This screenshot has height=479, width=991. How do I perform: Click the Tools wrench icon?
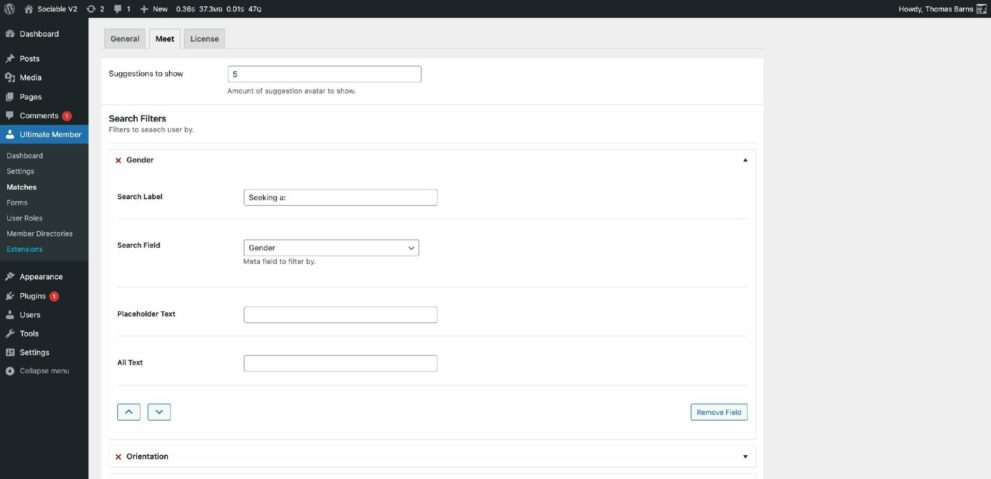pyautogui.click(x=9, y=334)
